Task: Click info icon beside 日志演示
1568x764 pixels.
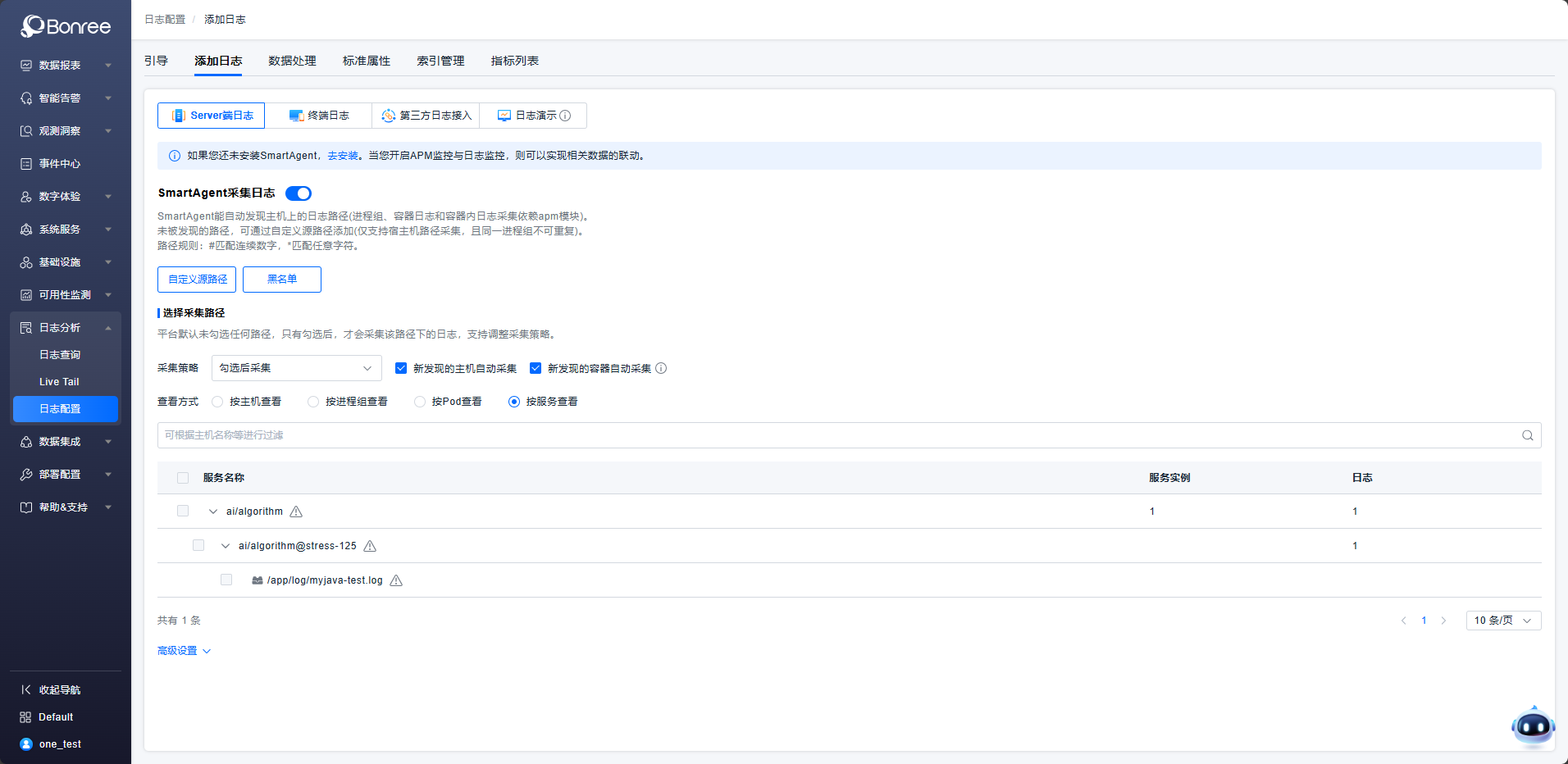Action: pos(565,116)
